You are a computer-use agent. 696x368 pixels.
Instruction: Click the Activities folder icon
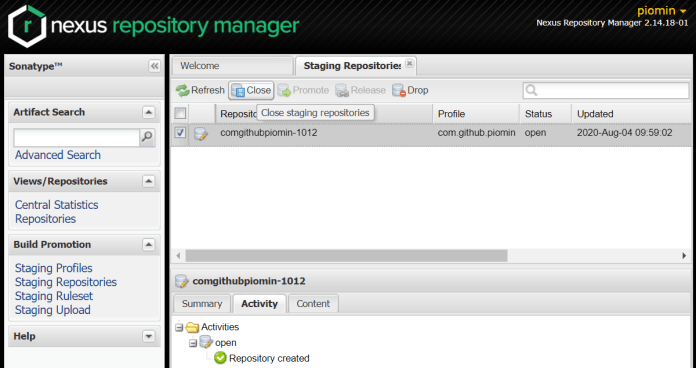pyautogui.click(x=192, y=327)
